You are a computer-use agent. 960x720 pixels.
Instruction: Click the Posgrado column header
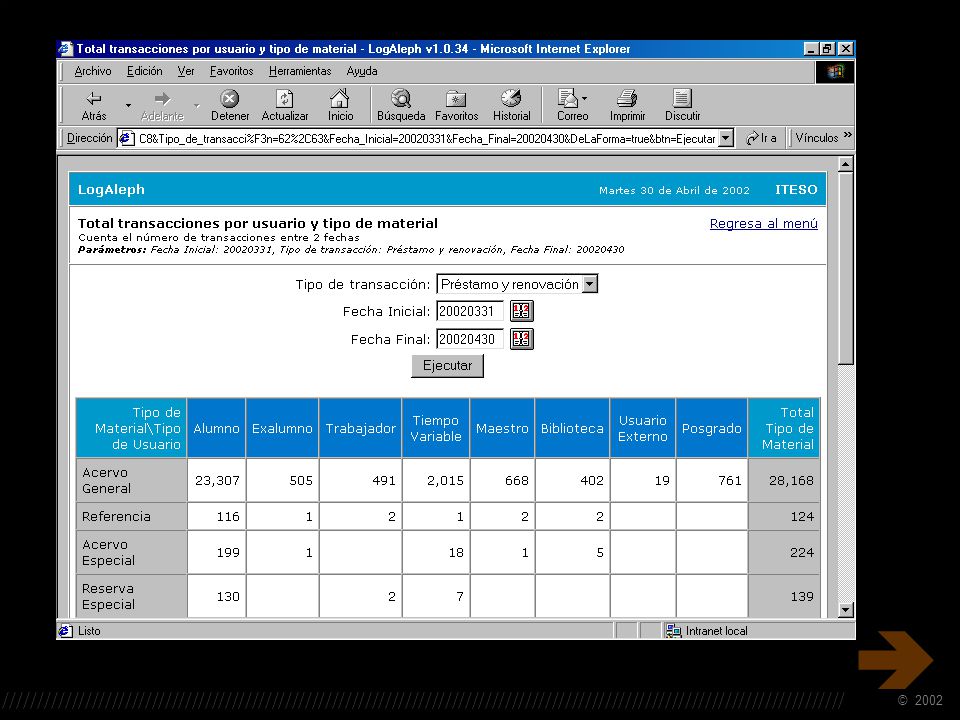pyautogui.click(x=711, y=428)
